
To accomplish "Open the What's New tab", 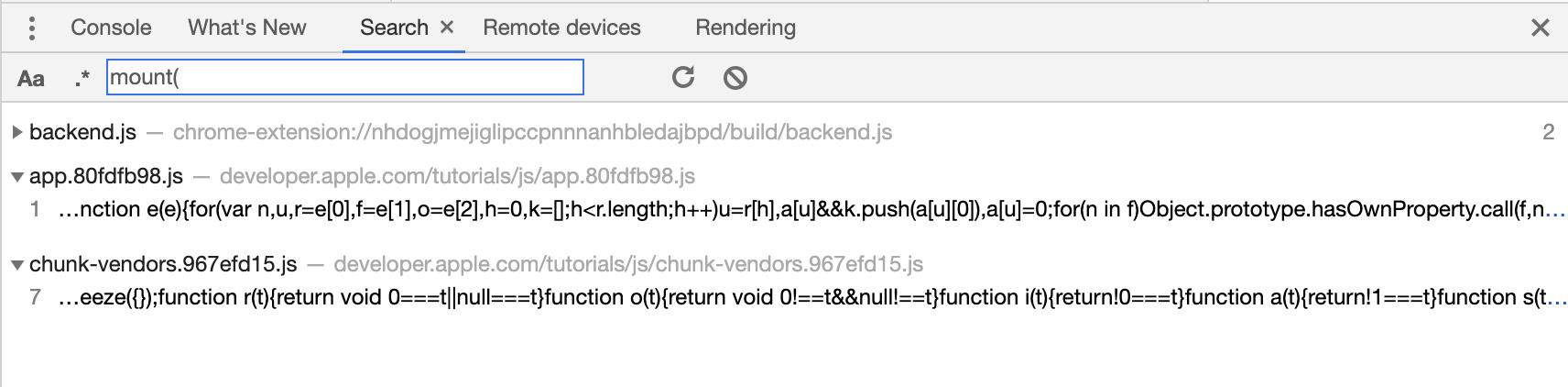I will pos(246,28).
